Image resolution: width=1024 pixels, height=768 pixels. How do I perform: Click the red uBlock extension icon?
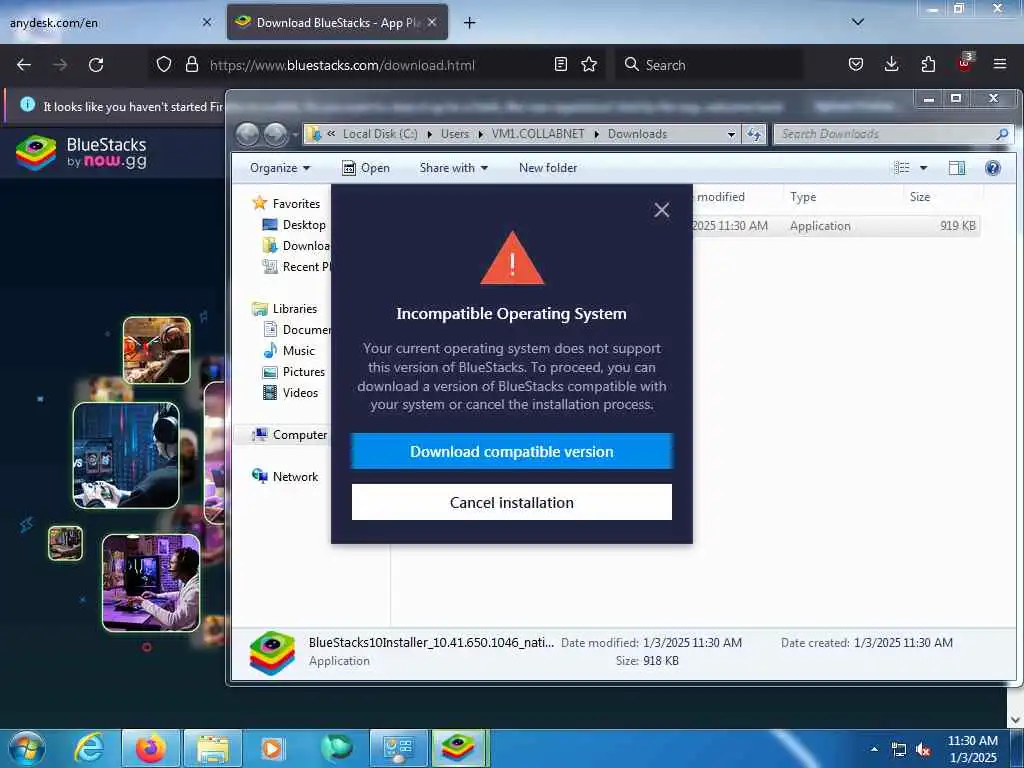[x=965, y=63]
